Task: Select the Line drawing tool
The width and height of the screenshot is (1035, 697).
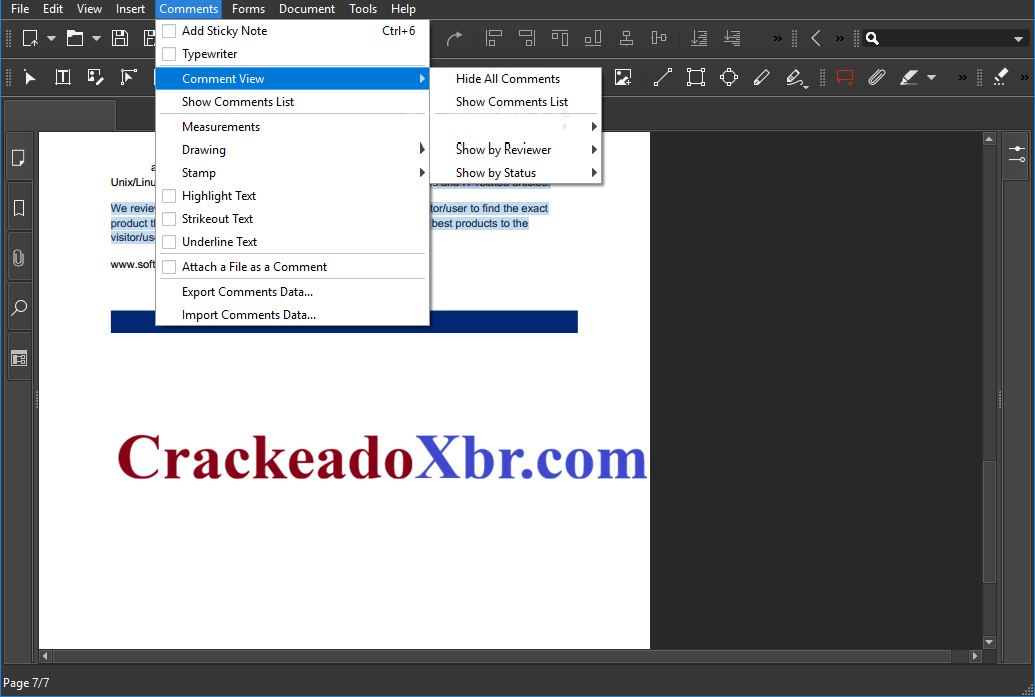Action: (x=662, y=77)
